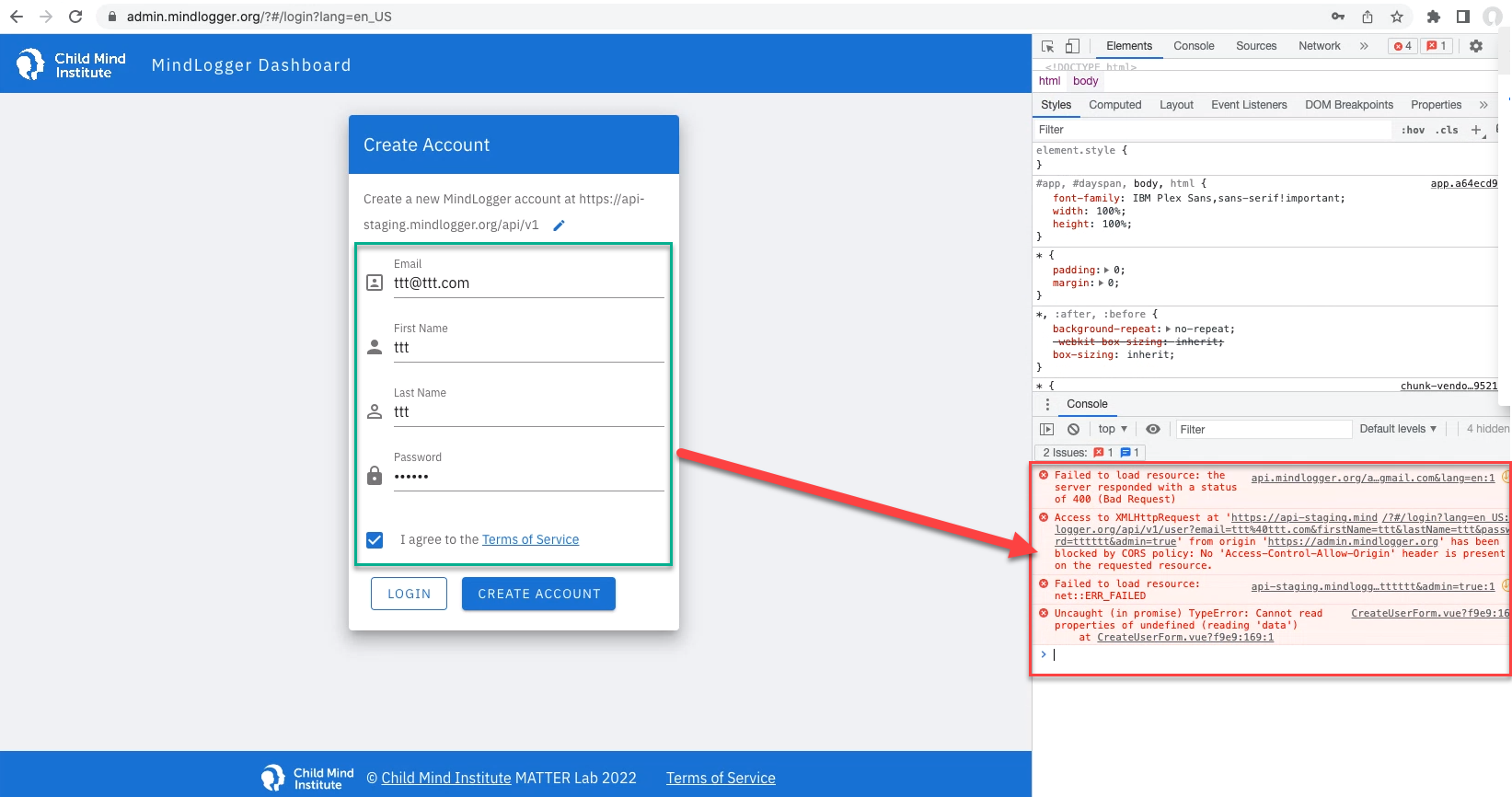Activate DevTools inspect element picker
The width and height of the screenshot is (1512, 797).
coord(1047,46)
